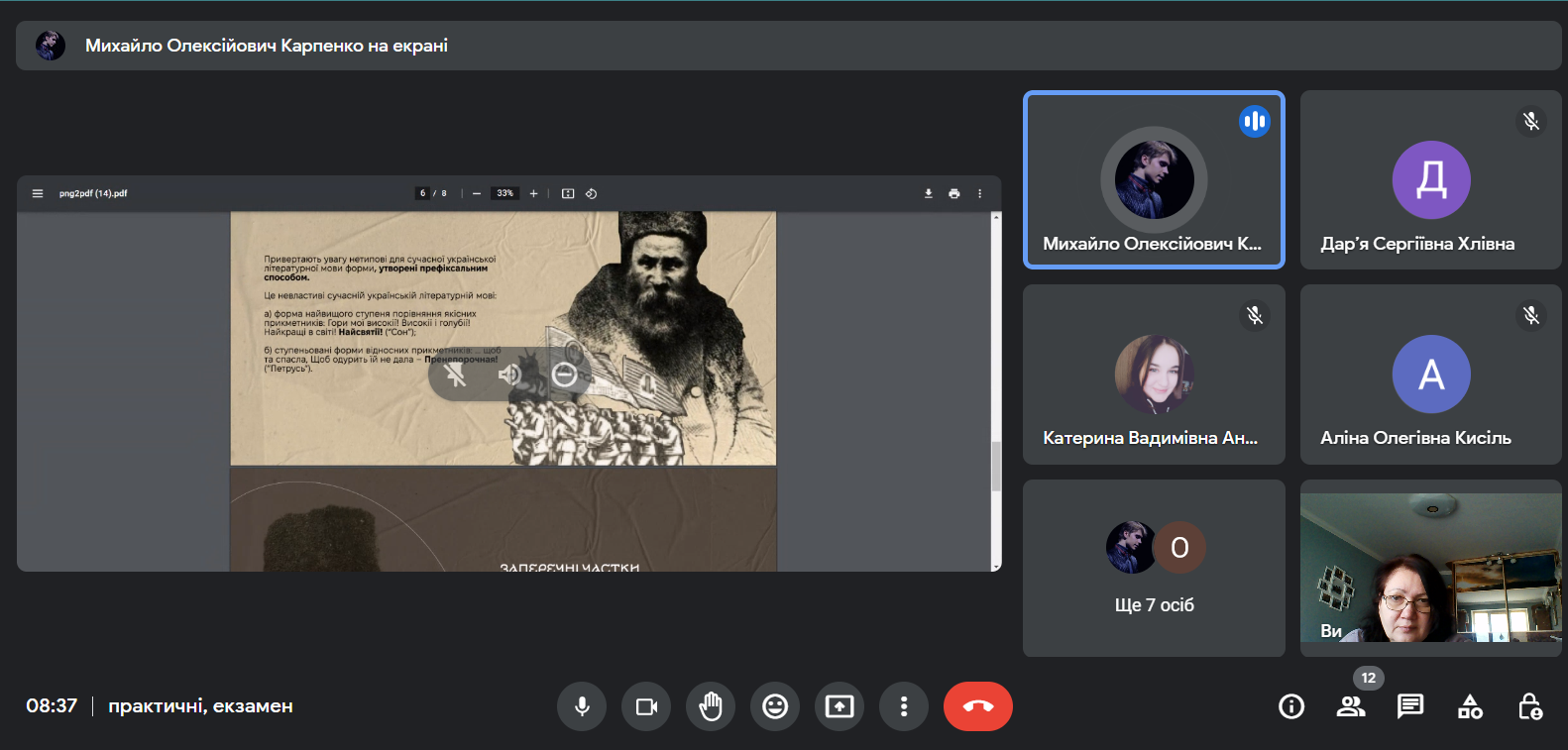Unpin the shared screen presentation
The image size is (1568, 750).
(x=456, y=375)
